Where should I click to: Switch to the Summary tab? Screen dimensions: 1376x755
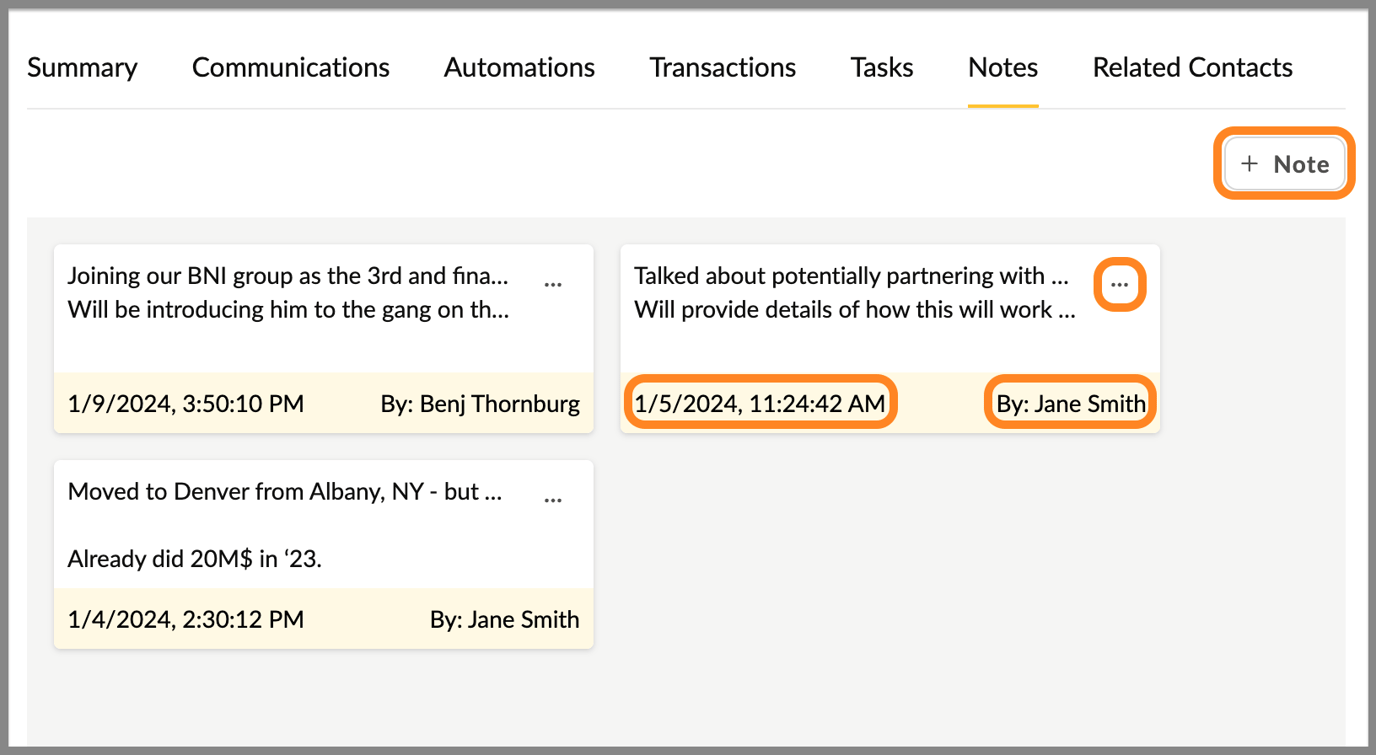tap(82, 67)
